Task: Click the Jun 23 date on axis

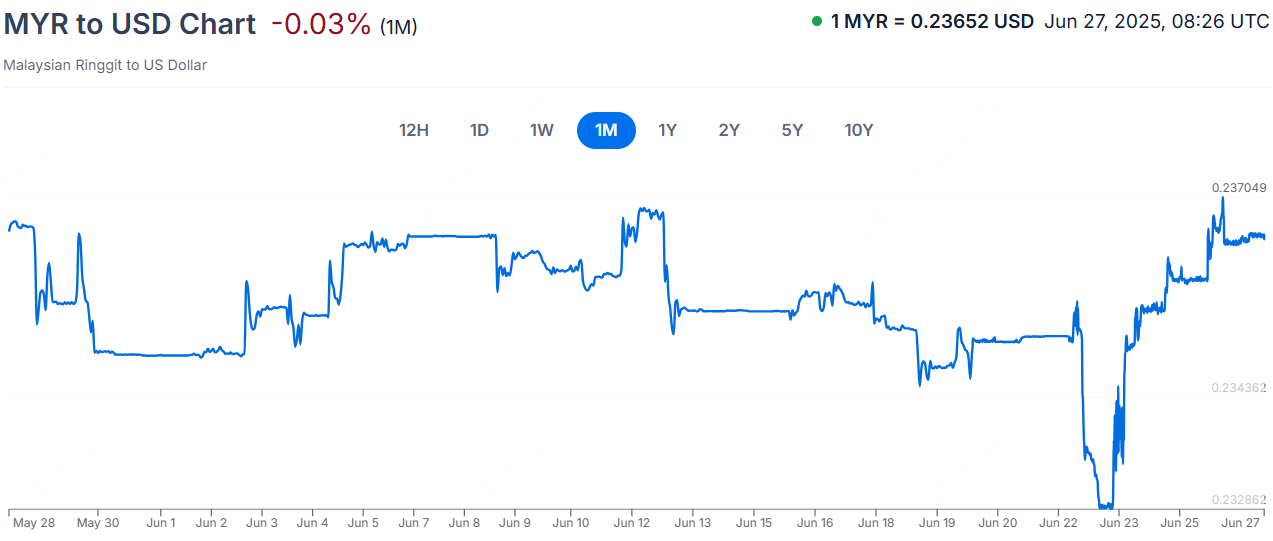Action: tap(1118, 522)
